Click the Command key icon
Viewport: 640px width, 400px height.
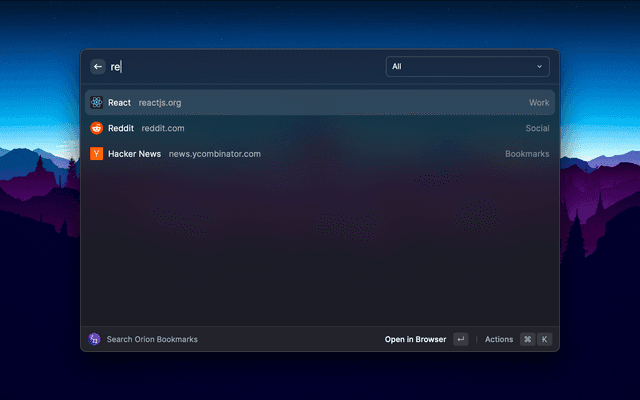527,339
